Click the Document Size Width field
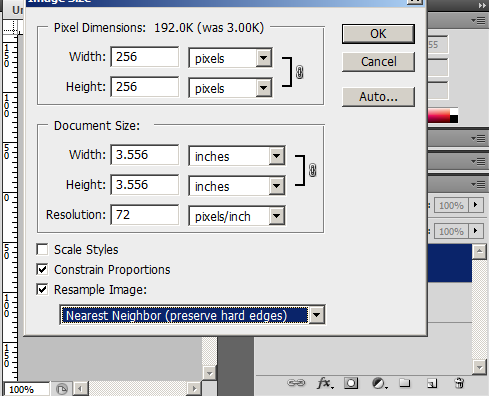489x396 pixels. pyautogui.click(x=145, y=155)
